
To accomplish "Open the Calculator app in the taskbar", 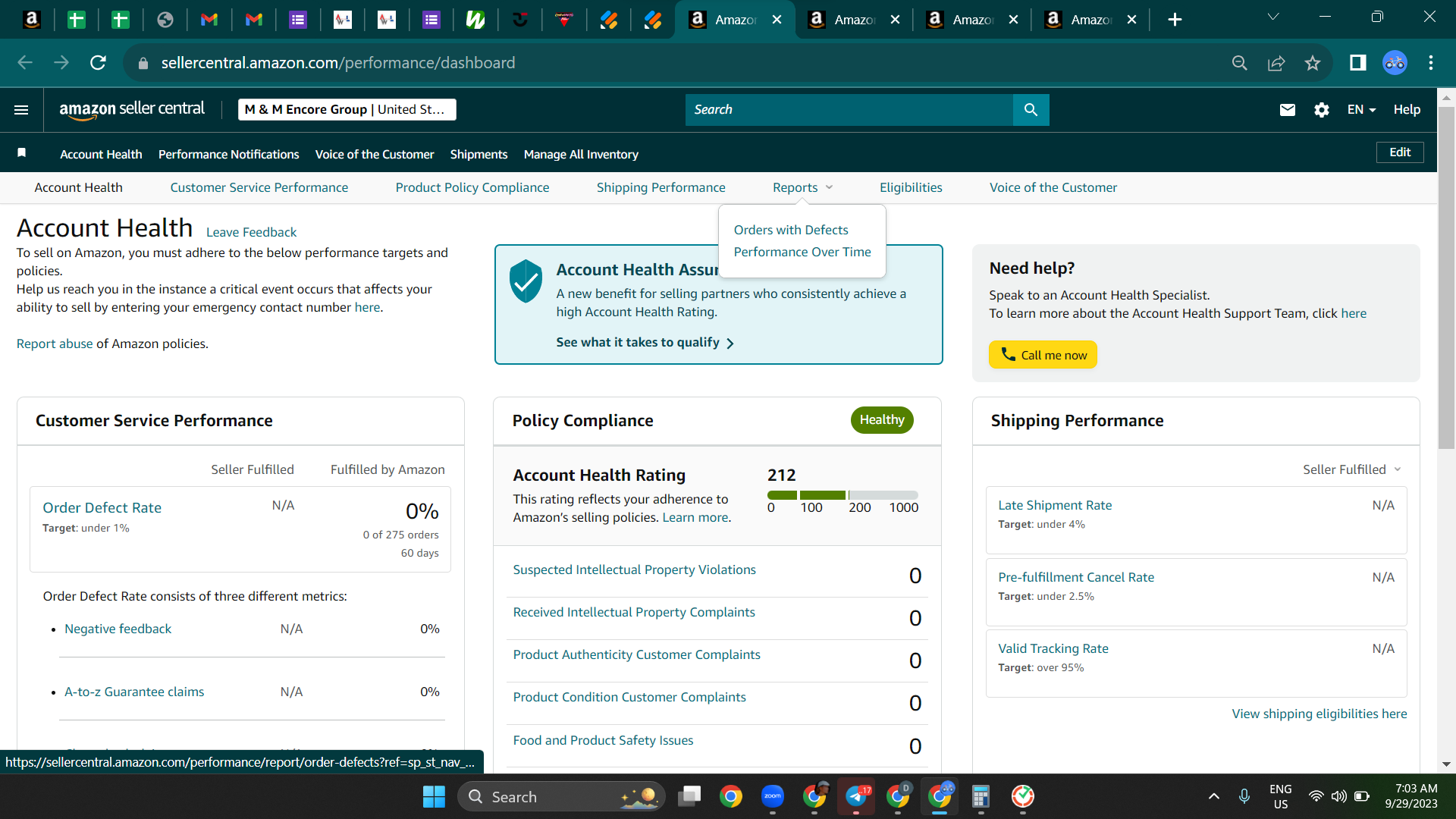I will point(981,796).
